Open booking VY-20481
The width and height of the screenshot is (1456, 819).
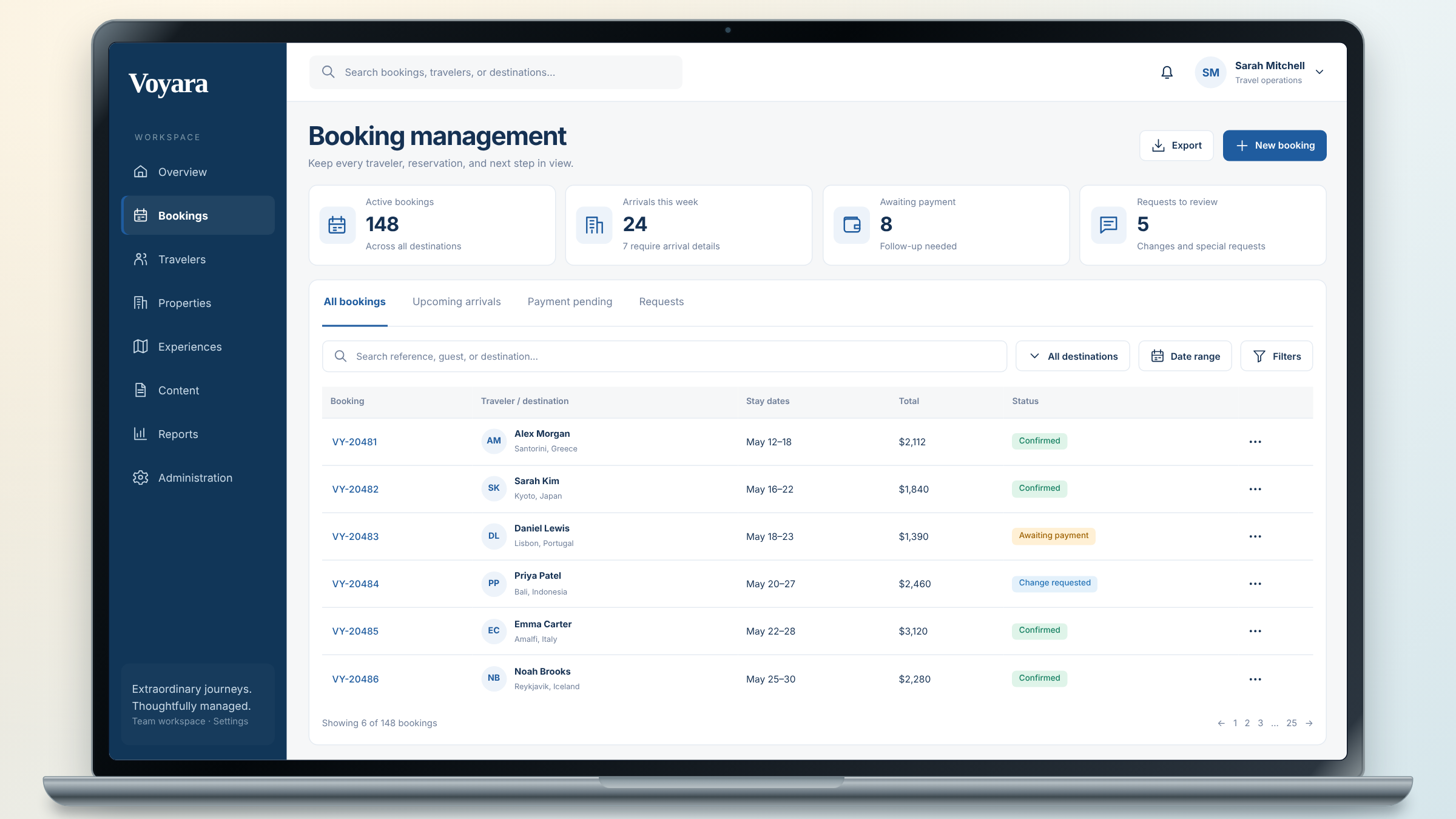(x=354, y=442)
